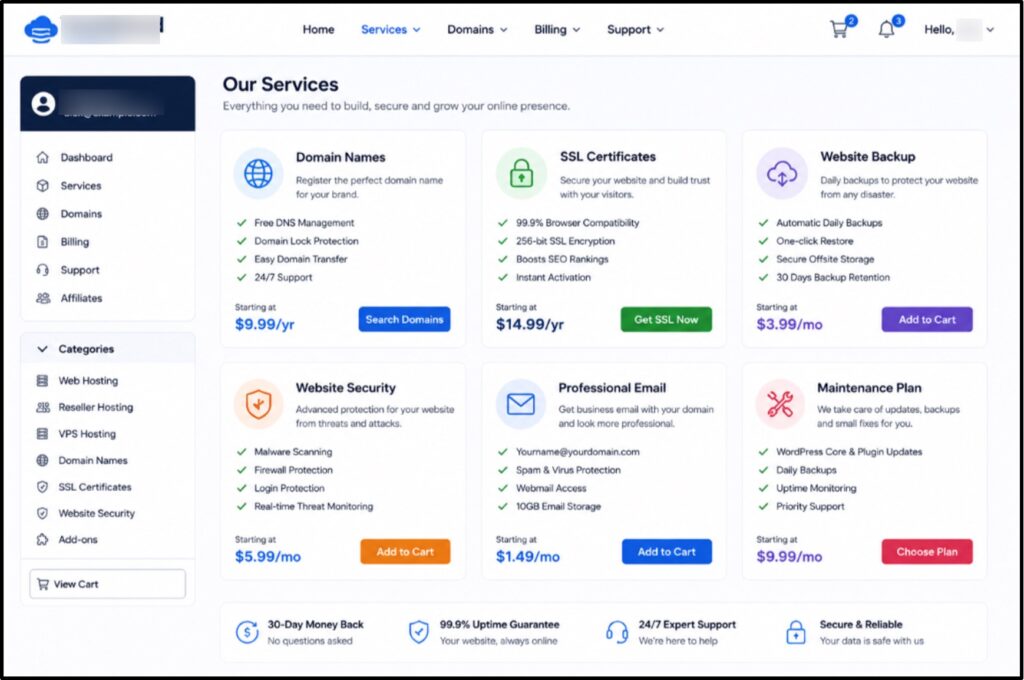Open the Web Hosting category link
The image size is (1024, 680).
(x=88, y=381)
